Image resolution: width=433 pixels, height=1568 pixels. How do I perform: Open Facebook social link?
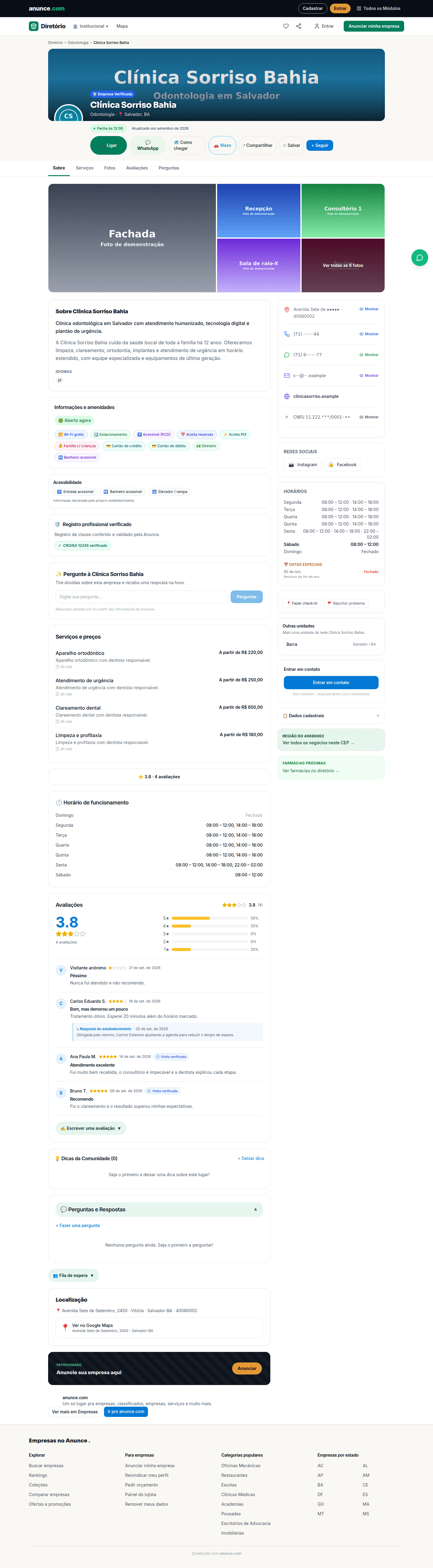point(342,464)
